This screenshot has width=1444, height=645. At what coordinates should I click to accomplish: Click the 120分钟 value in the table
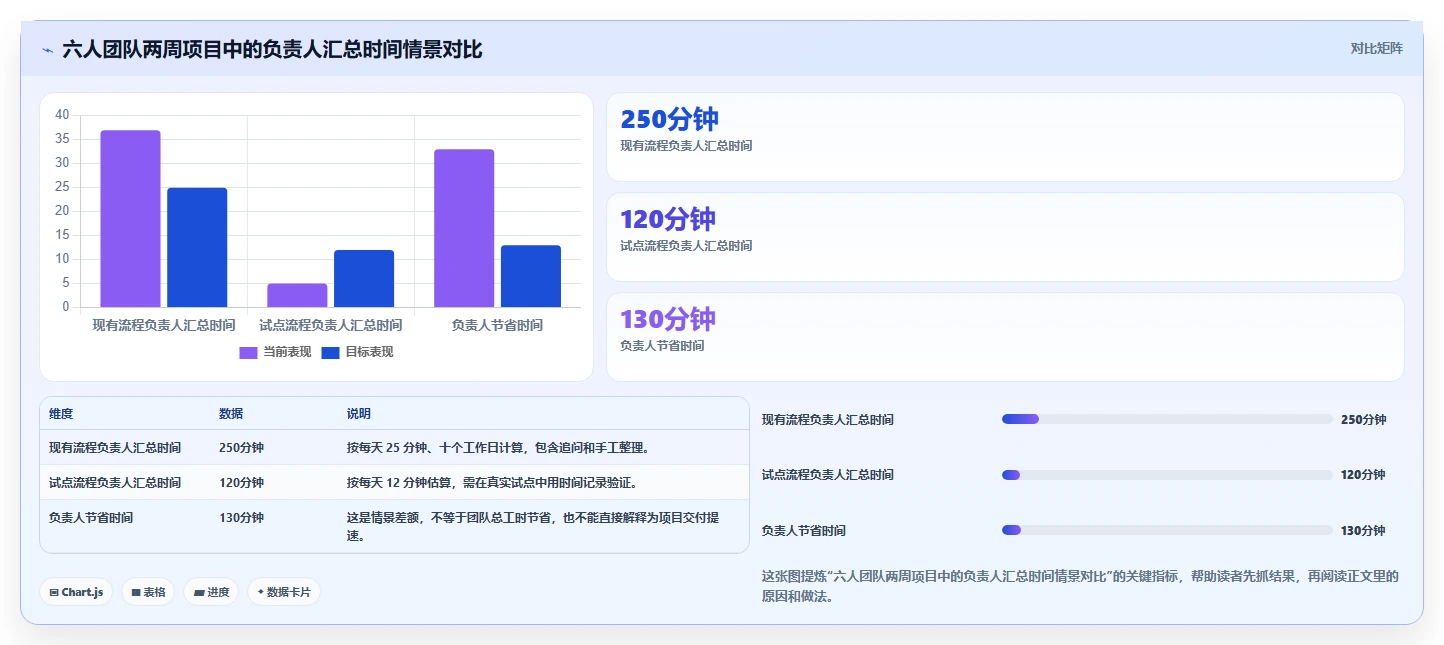pos(241,483)
